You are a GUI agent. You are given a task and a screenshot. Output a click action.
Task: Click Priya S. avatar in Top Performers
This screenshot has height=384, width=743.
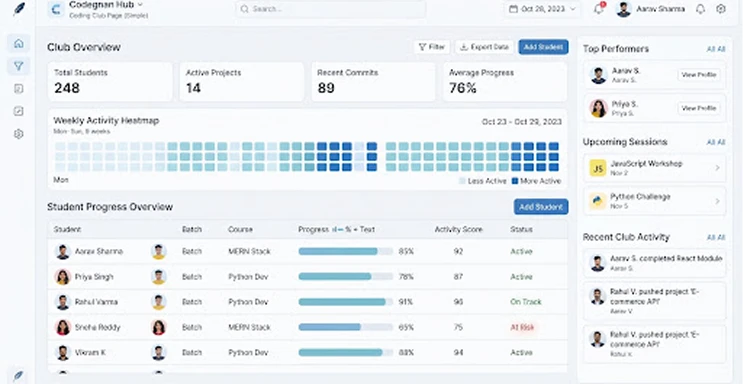(598, 108)
